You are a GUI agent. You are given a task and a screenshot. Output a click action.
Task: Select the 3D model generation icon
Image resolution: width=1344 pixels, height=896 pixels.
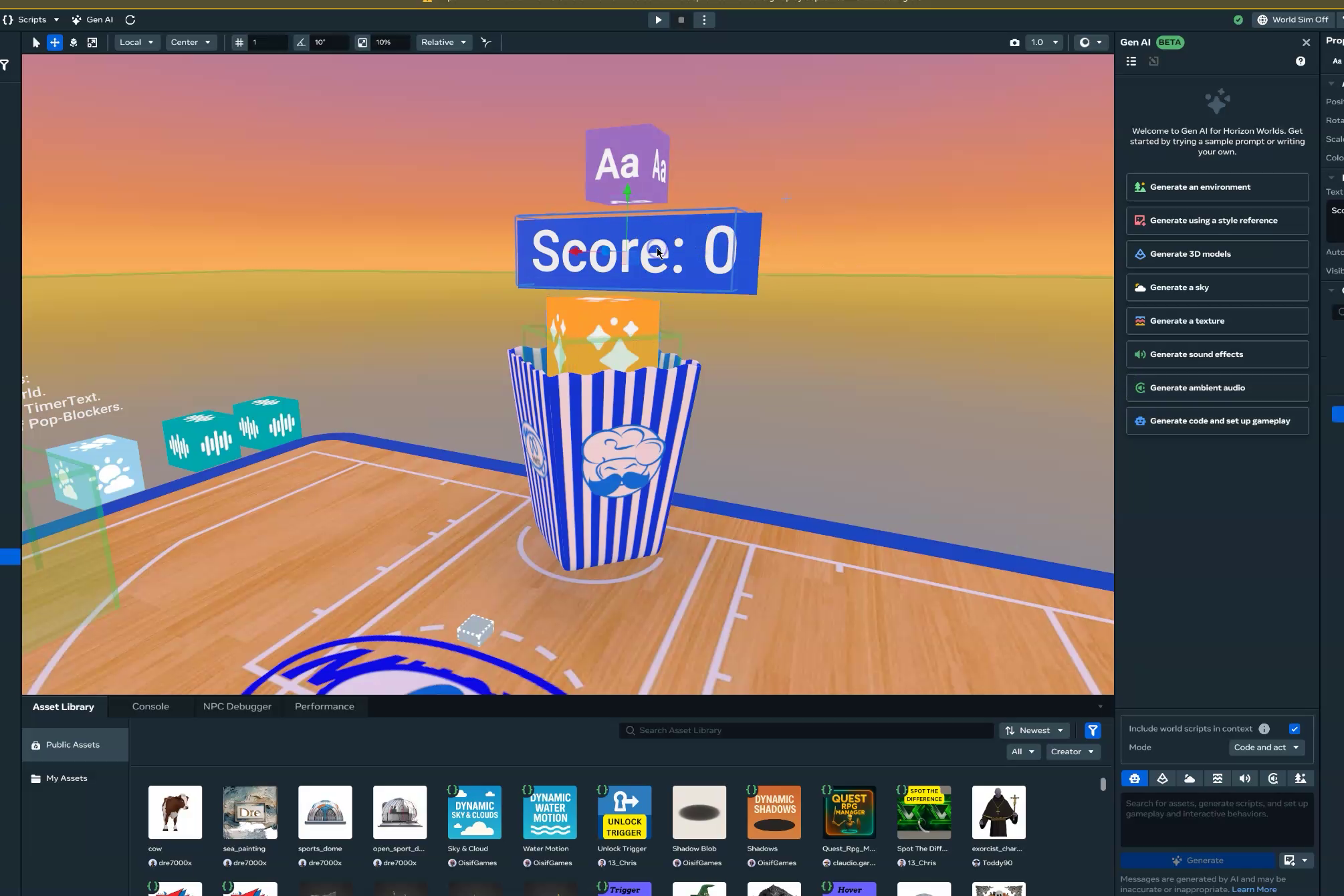pyautogui.click(x=1162, y=778)
